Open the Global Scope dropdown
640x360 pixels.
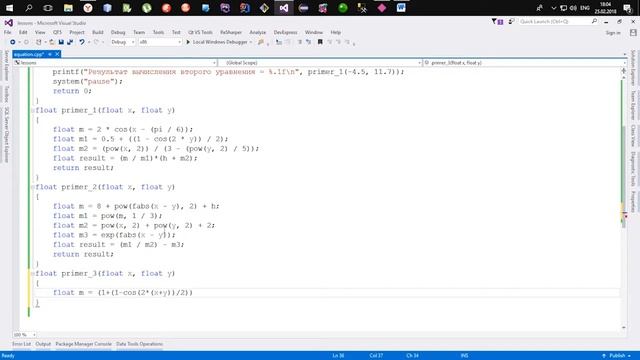pos(320,63)
